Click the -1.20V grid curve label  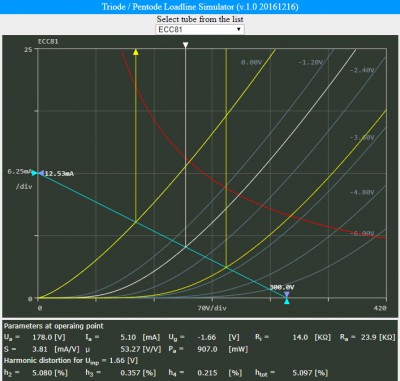(310, 62)
